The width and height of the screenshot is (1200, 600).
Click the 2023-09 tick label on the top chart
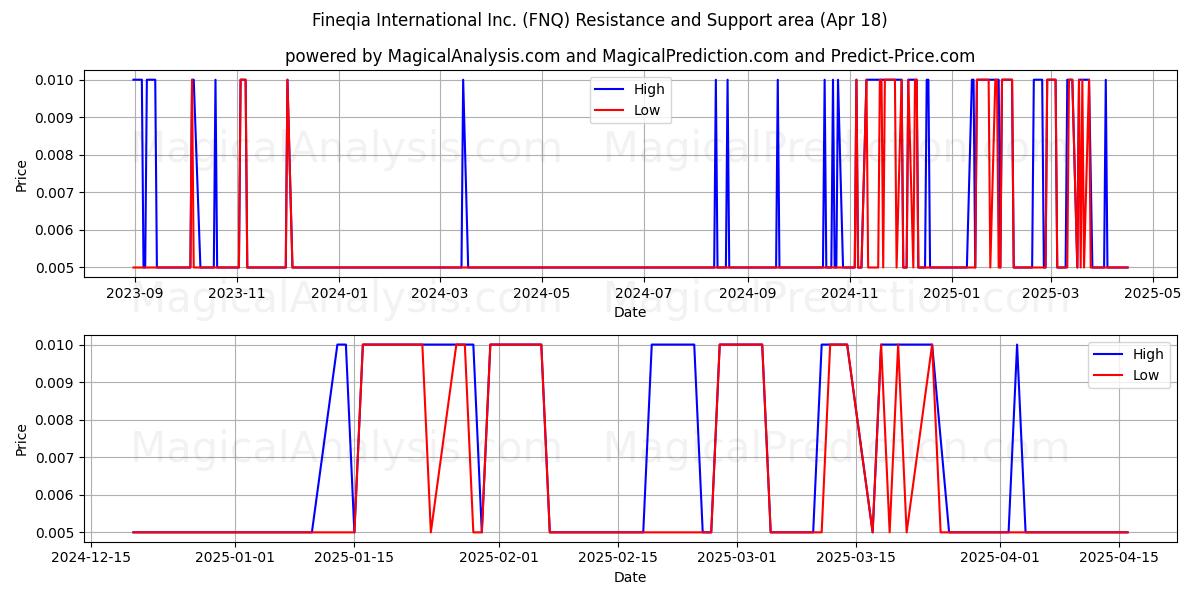[x=135, y=293]
